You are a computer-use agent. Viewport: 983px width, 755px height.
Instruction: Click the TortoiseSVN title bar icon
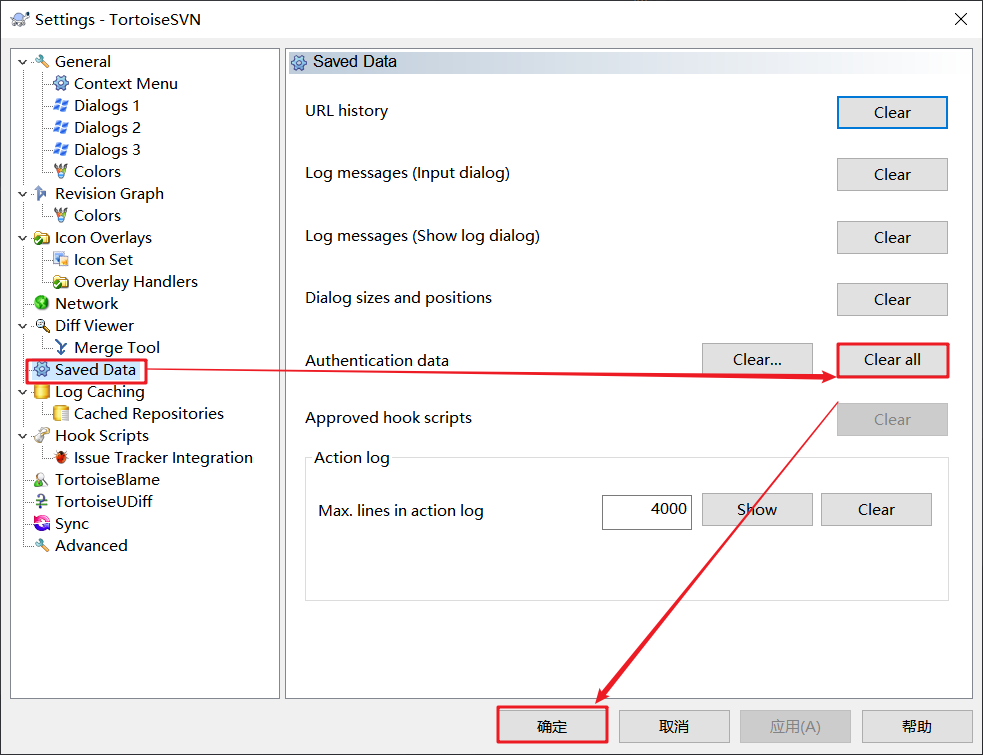pos(19,19)
